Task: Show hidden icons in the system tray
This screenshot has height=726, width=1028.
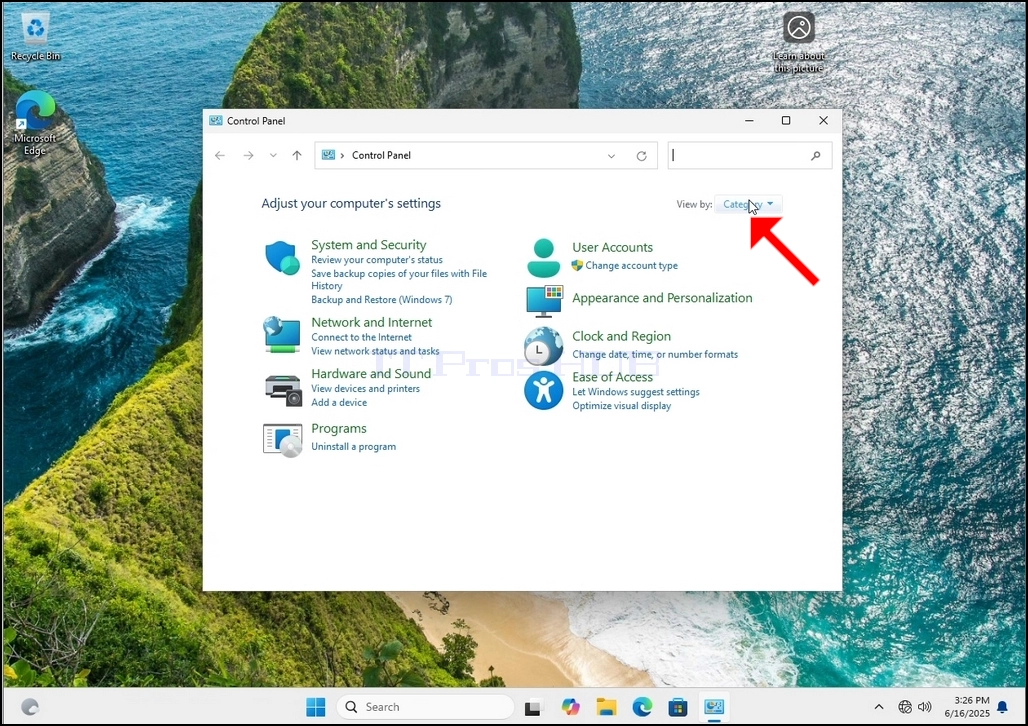Action: pos(879,706)
